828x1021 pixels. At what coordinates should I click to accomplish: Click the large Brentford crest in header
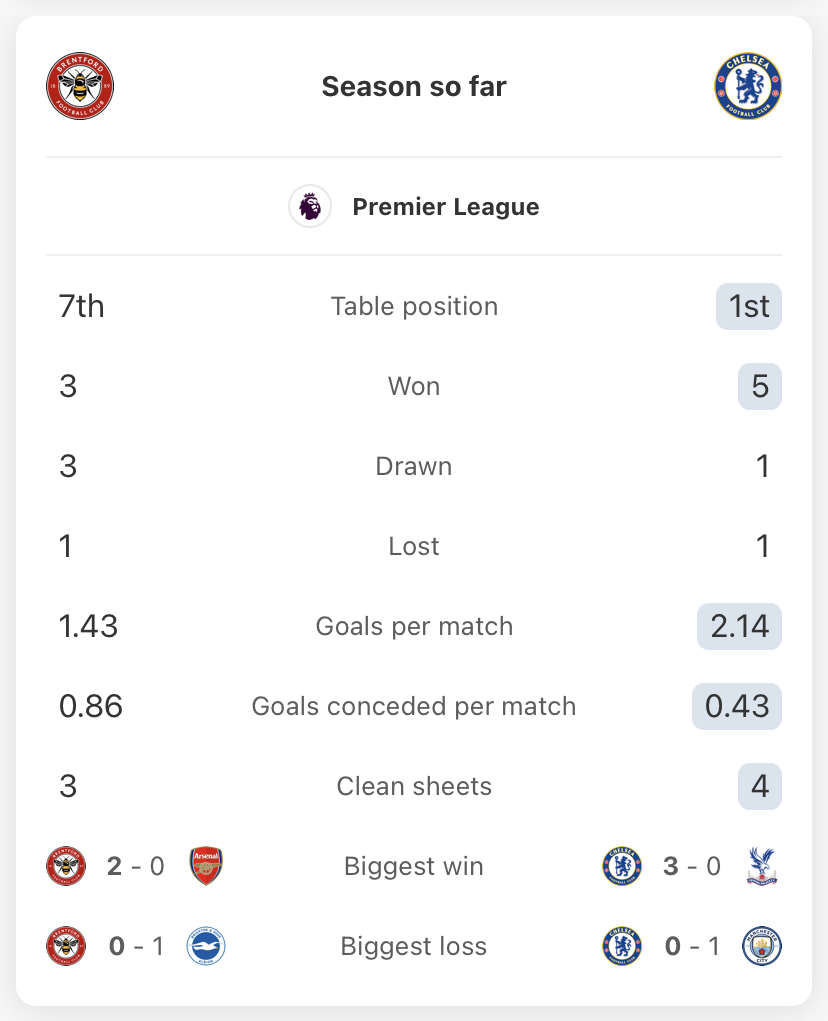80,86
